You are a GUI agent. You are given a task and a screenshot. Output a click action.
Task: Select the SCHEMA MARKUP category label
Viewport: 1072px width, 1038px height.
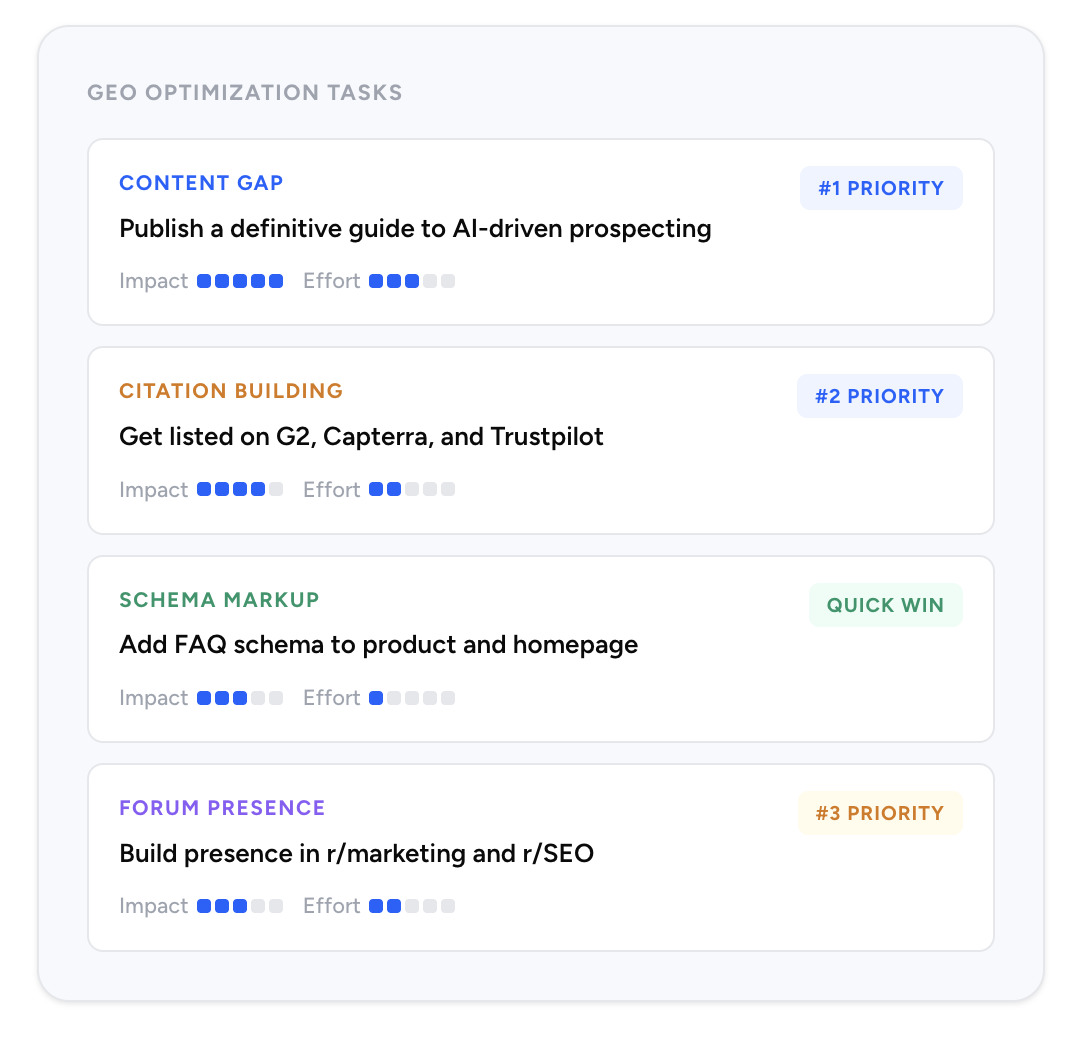click(219, 600)
